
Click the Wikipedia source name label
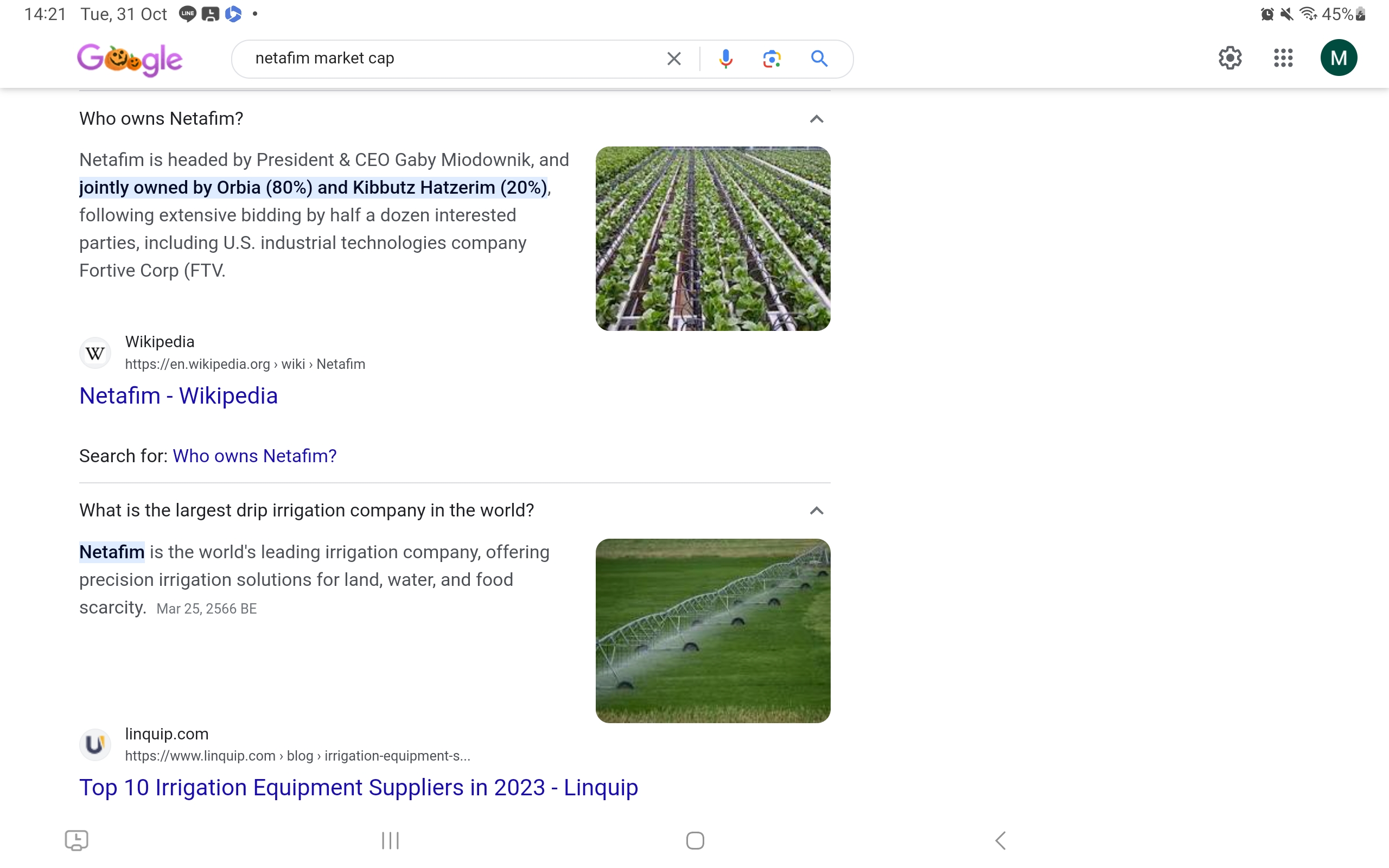point(160,342)
